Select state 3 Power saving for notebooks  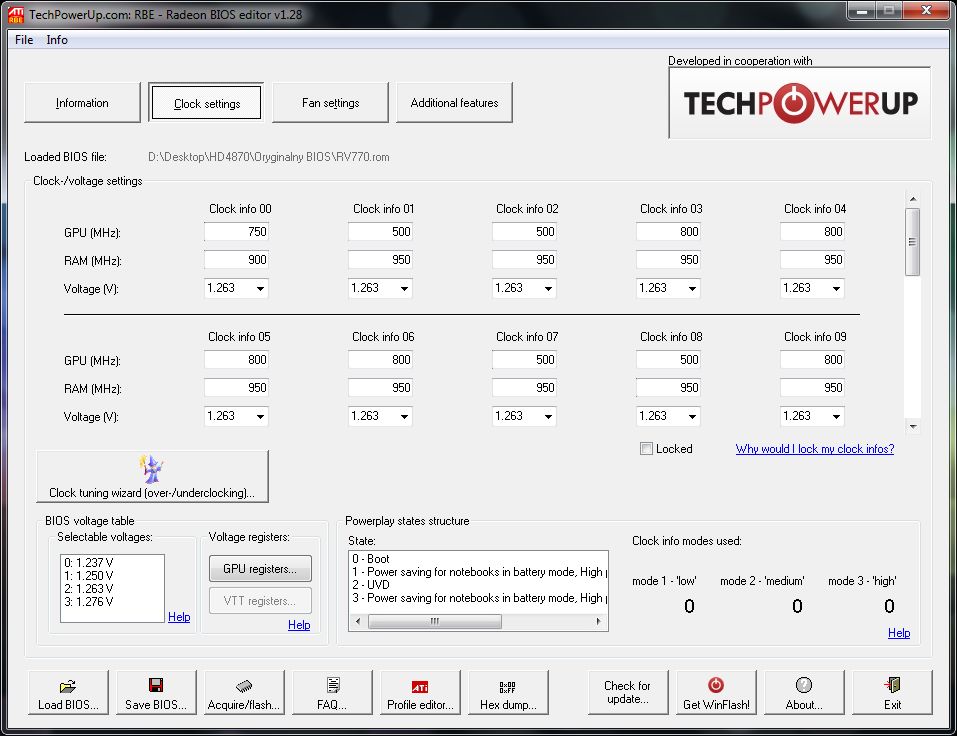(478, 598)
